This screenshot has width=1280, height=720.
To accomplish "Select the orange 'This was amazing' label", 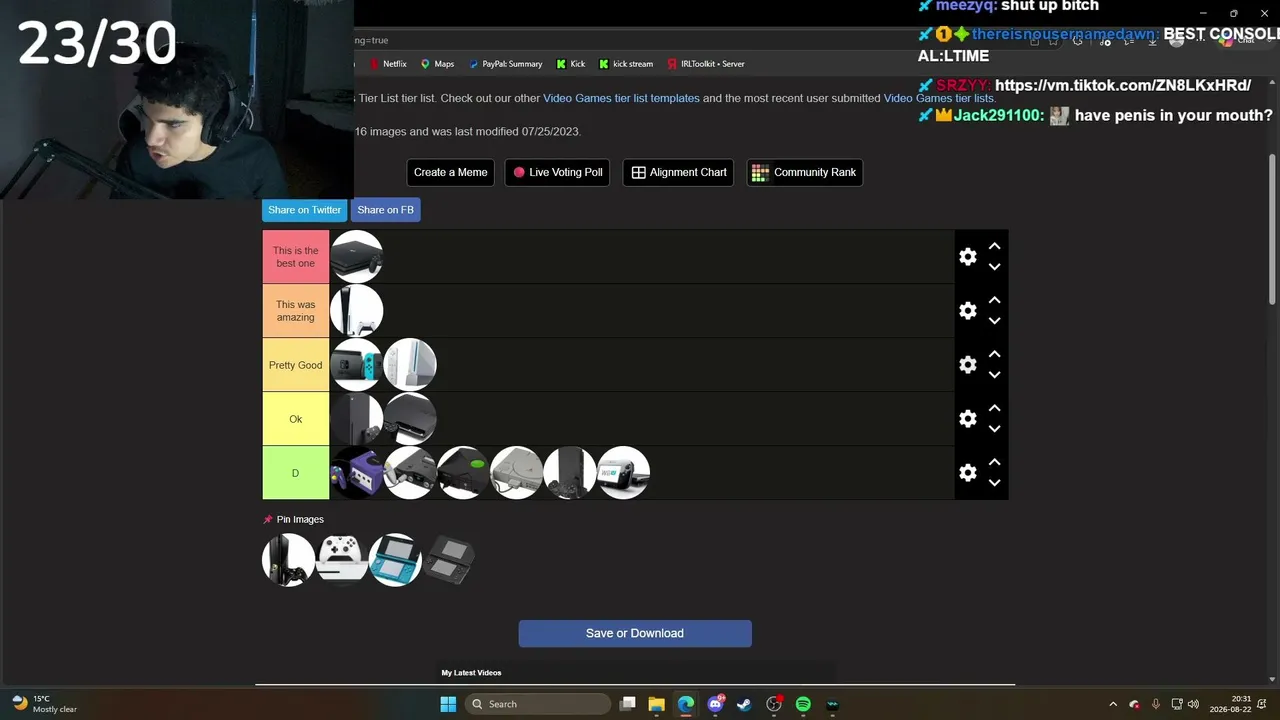I will pyautogui.click(x=296, y=311).
